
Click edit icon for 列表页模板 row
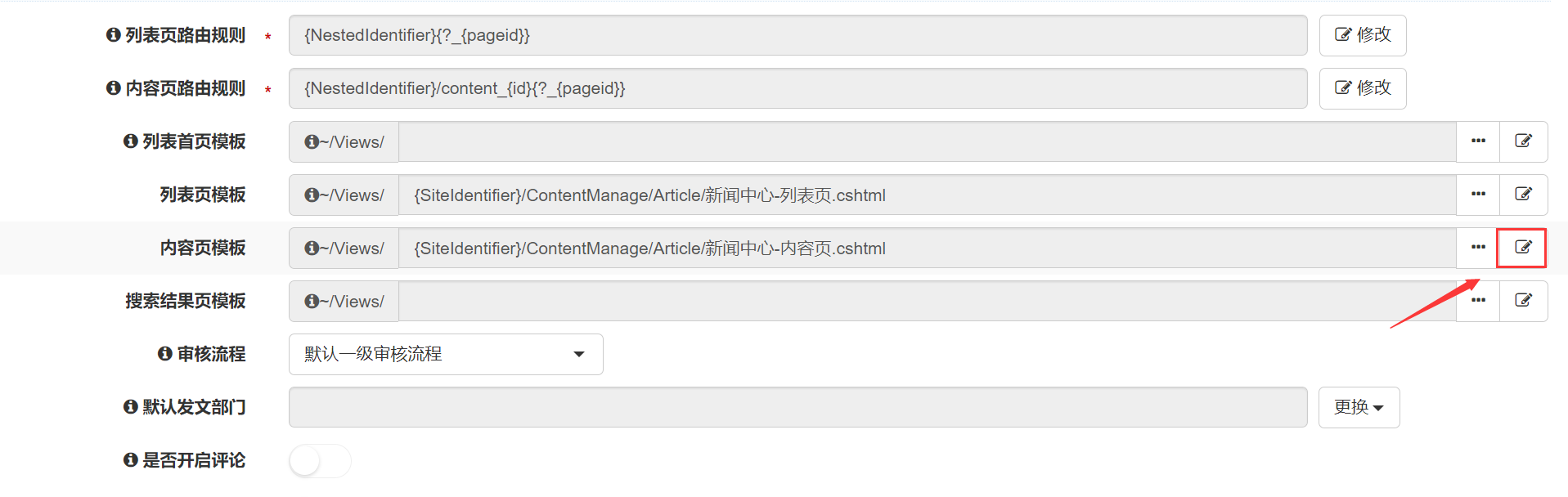click(1522, 195)
